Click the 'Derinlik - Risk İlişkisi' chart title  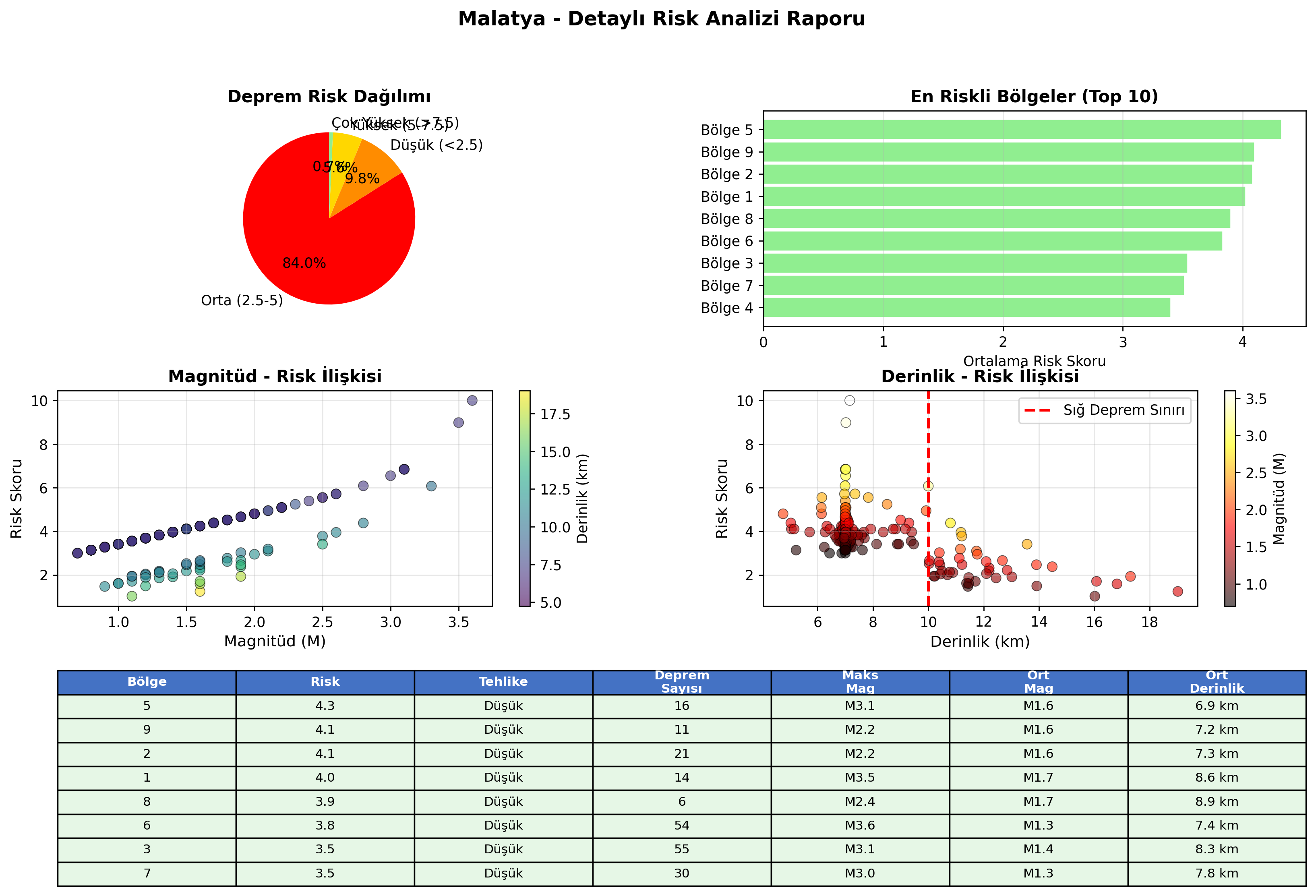(x=980, y=376)
